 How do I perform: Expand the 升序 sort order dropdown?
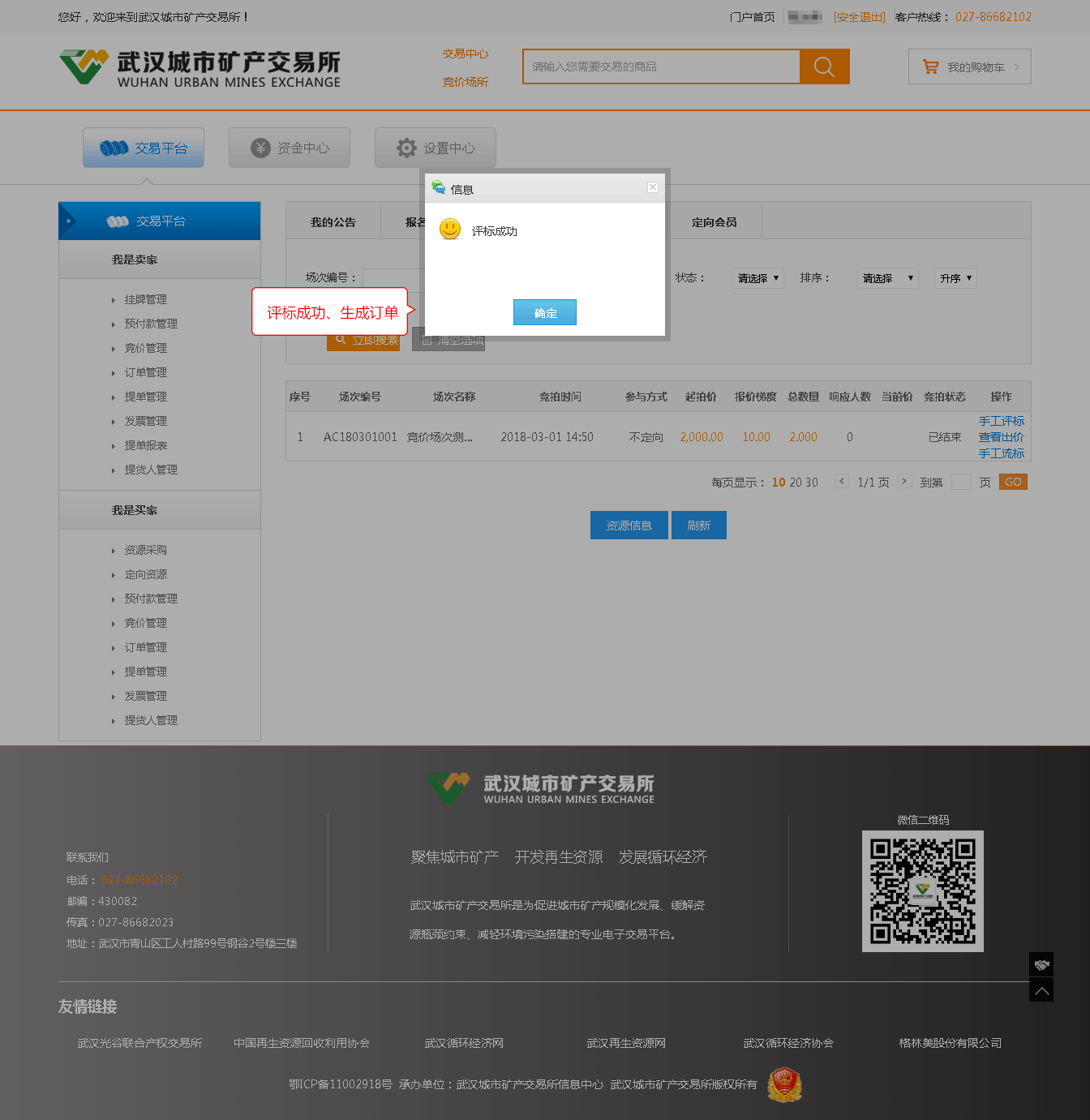(x=955, y=278)
